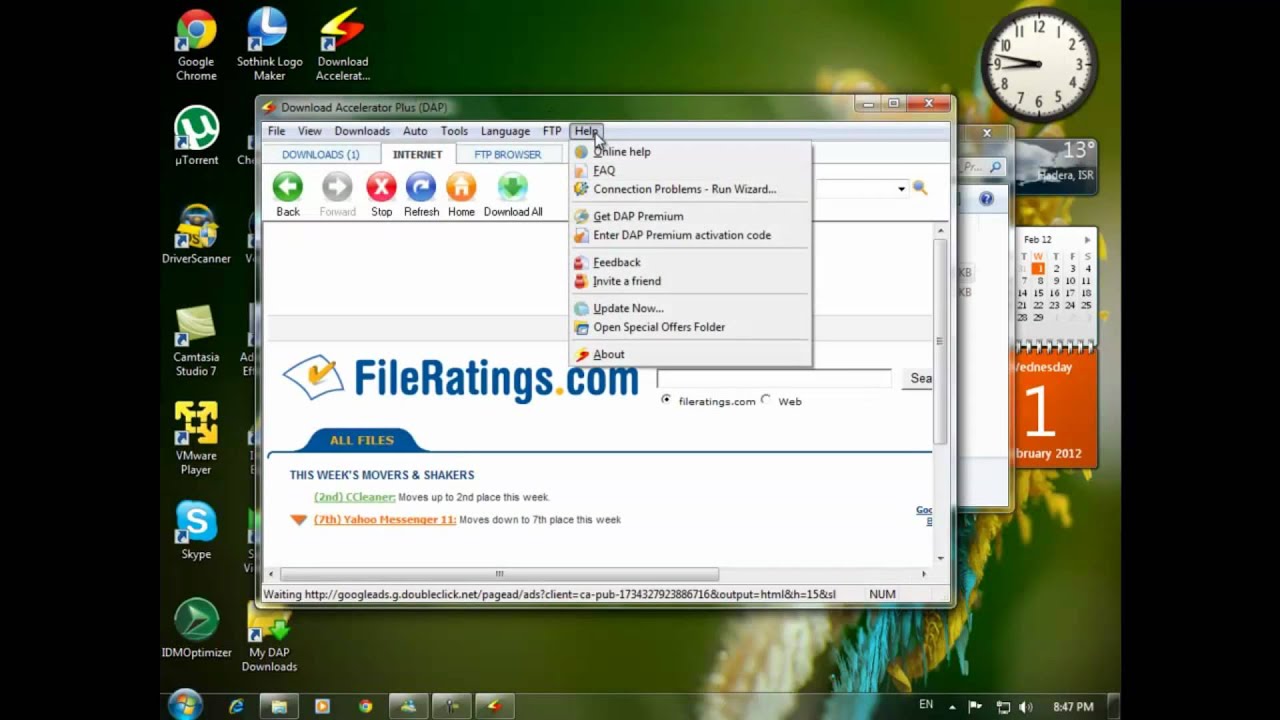The height and width of the screenshot is (720, 1280).
Task: Click the system clock showing 8:47 PM
Action: 1073,707
